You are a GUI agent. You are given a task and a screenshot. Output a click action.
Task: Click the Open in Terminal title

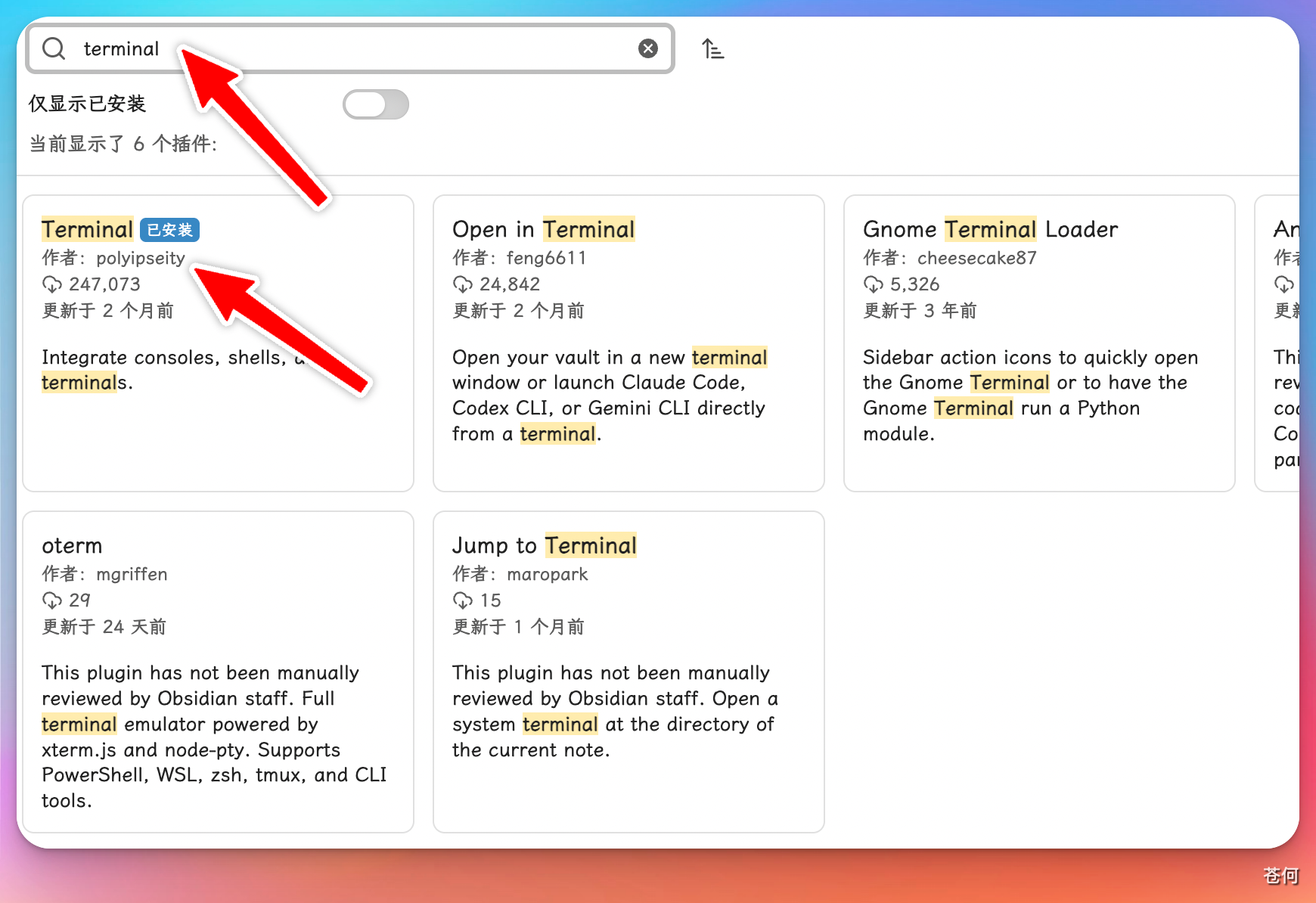click(x=544, y=229)
